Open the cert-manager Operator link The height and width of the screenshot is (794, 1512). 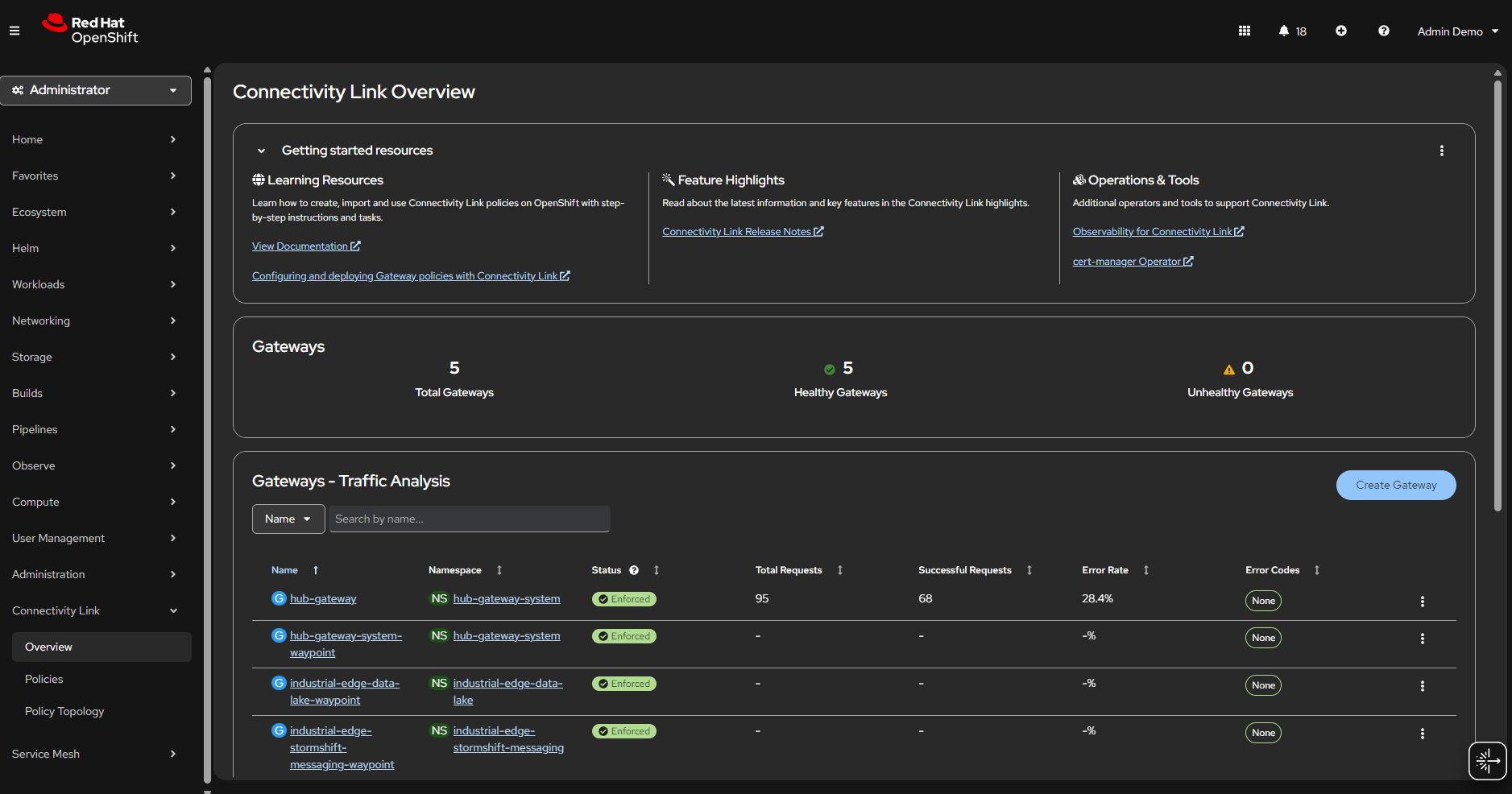1133,262
